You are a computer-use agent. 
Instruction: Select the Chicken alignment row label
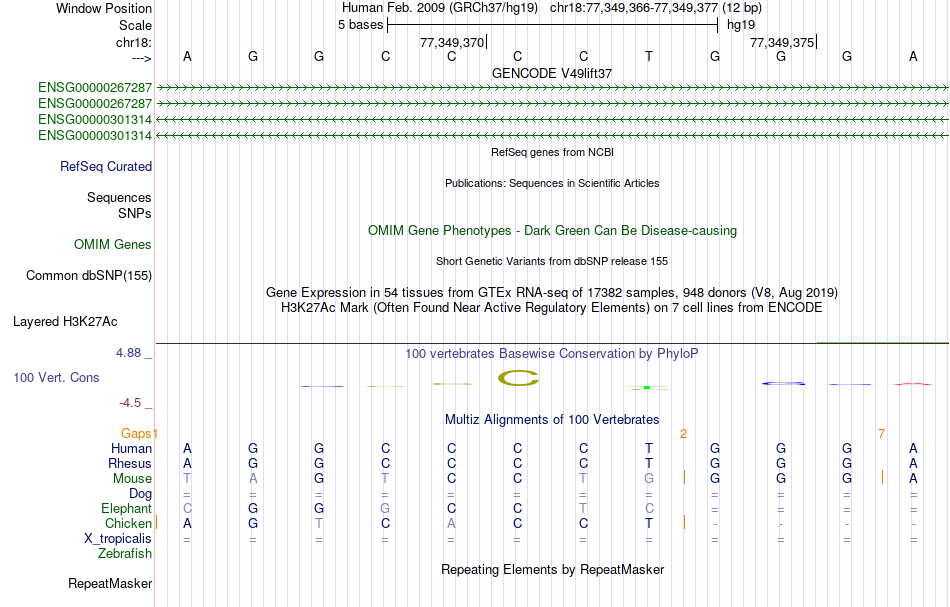tap(128, 523)
